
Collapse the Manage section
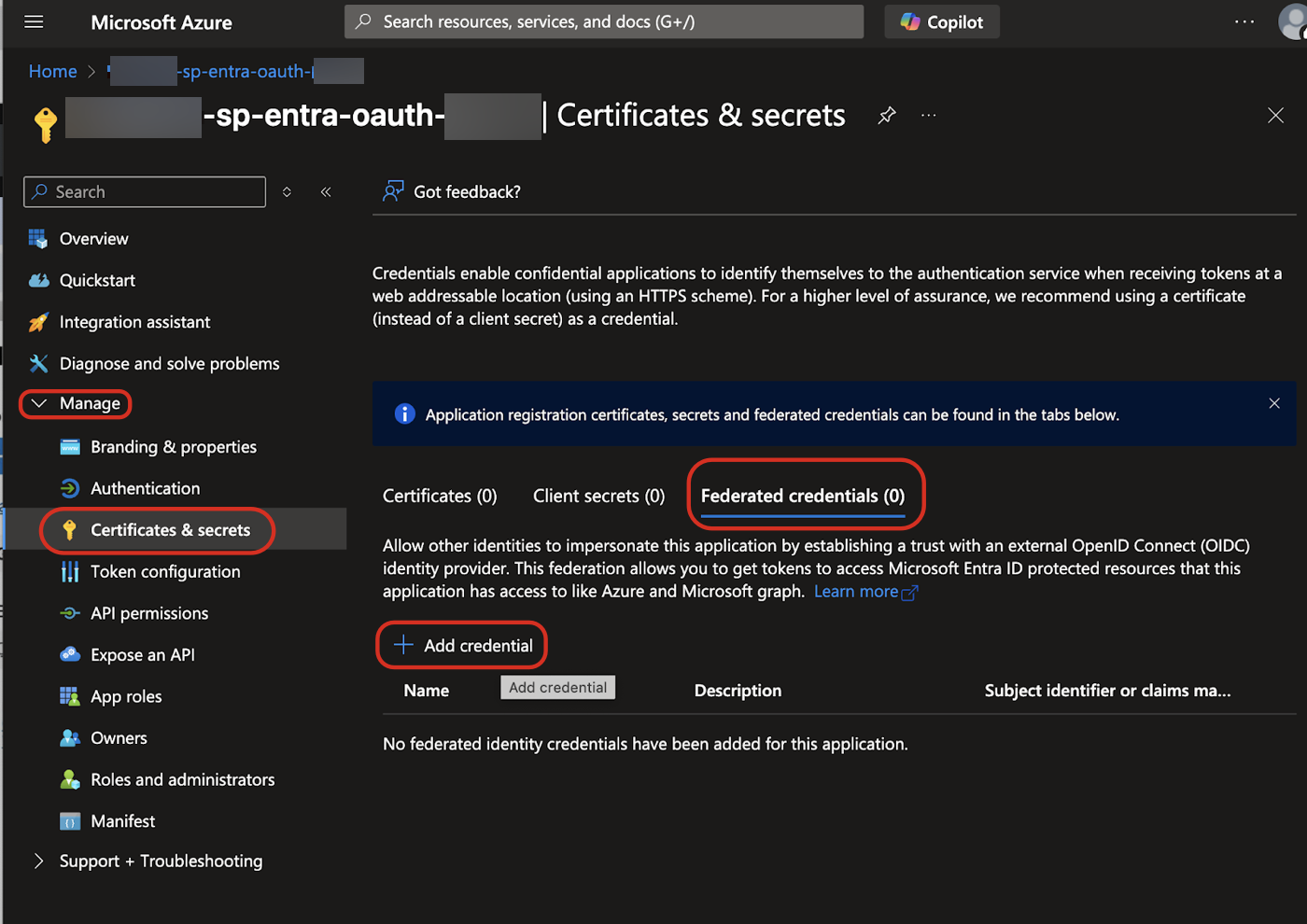75,403
